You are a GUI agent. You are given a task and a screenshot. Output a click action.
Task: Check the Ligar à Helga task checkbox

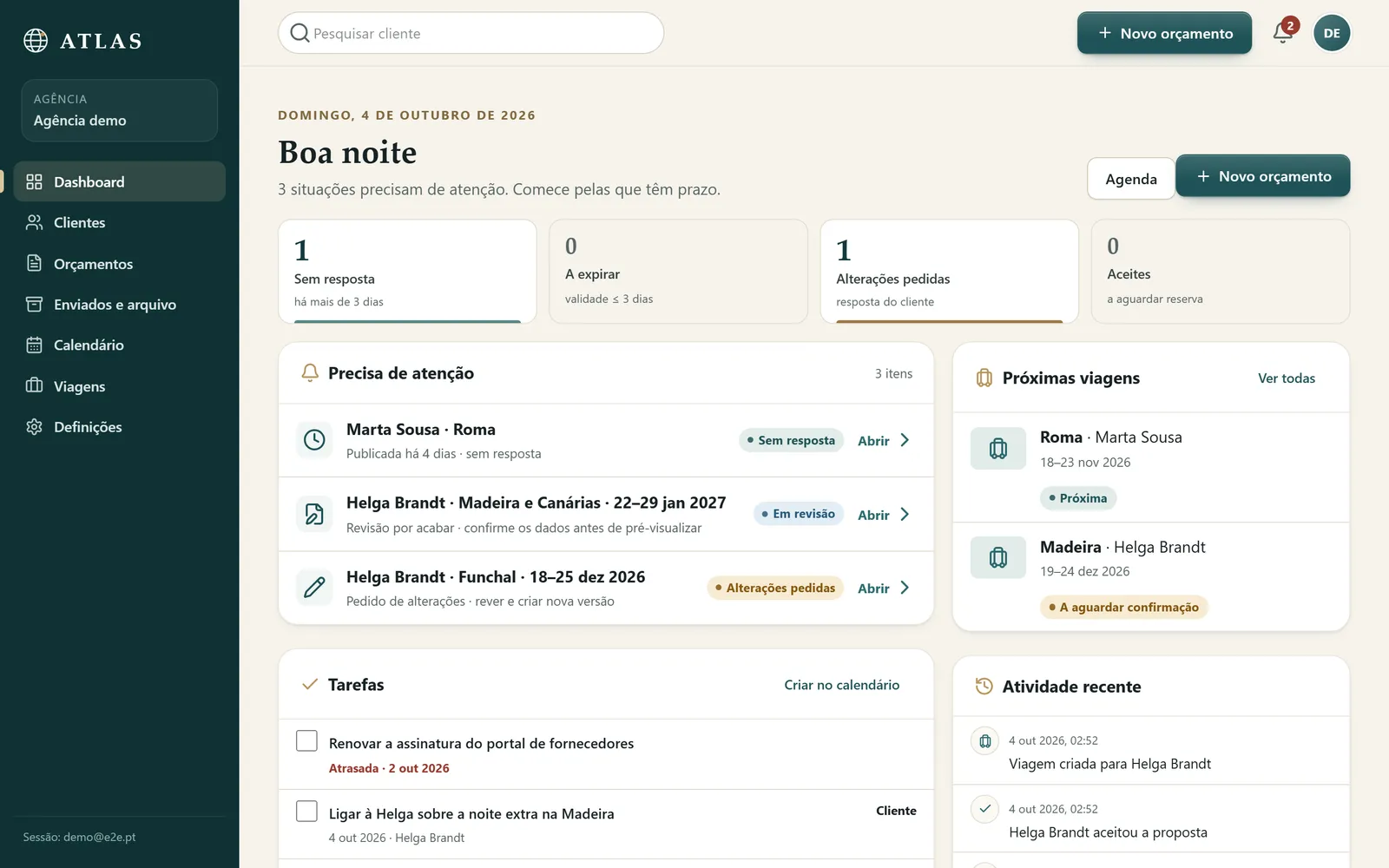click(306, 811)
